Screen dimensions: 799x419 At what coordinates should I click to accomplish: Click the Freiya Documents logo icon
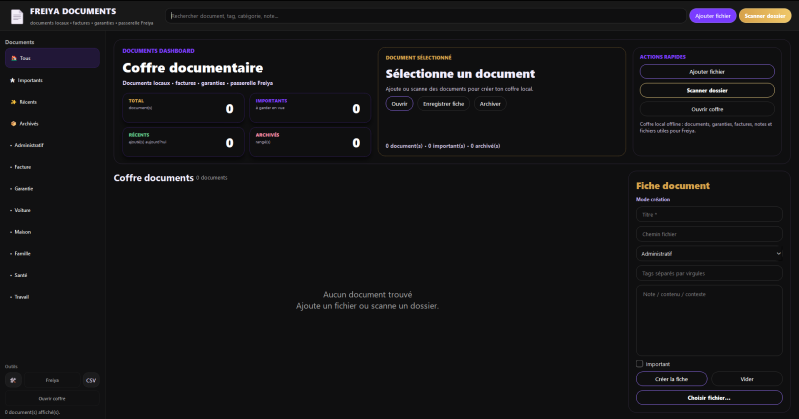click(x=17, y=16)
